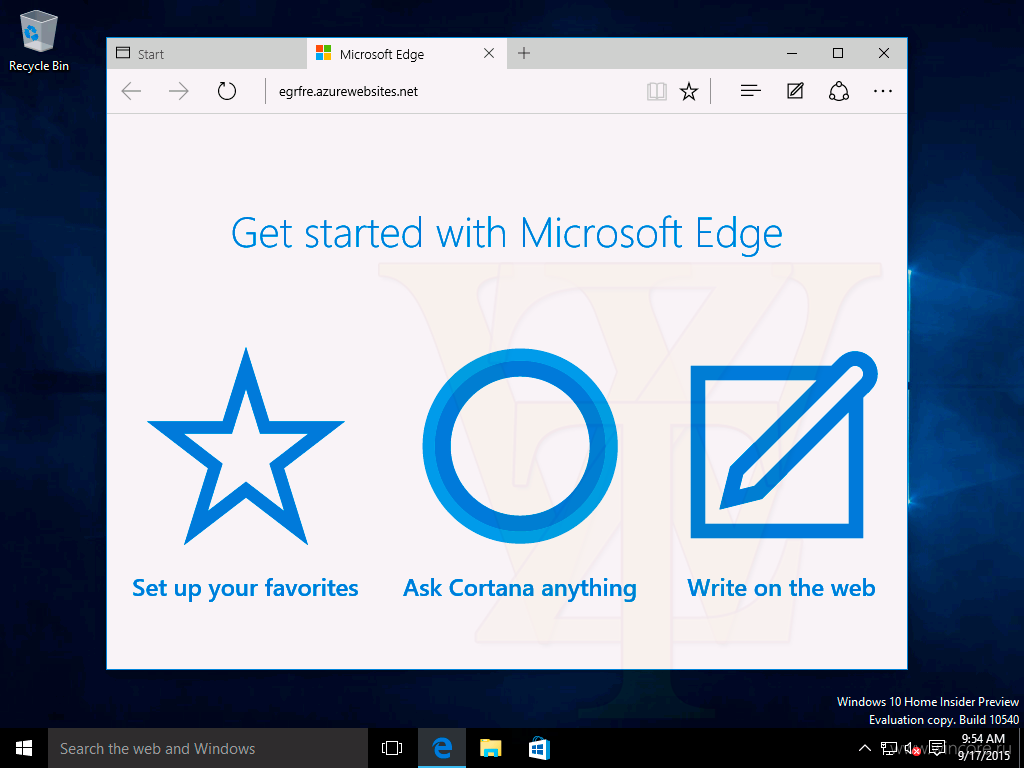
Task: Click the large star favorites graphic
Action: pos(246,447)
